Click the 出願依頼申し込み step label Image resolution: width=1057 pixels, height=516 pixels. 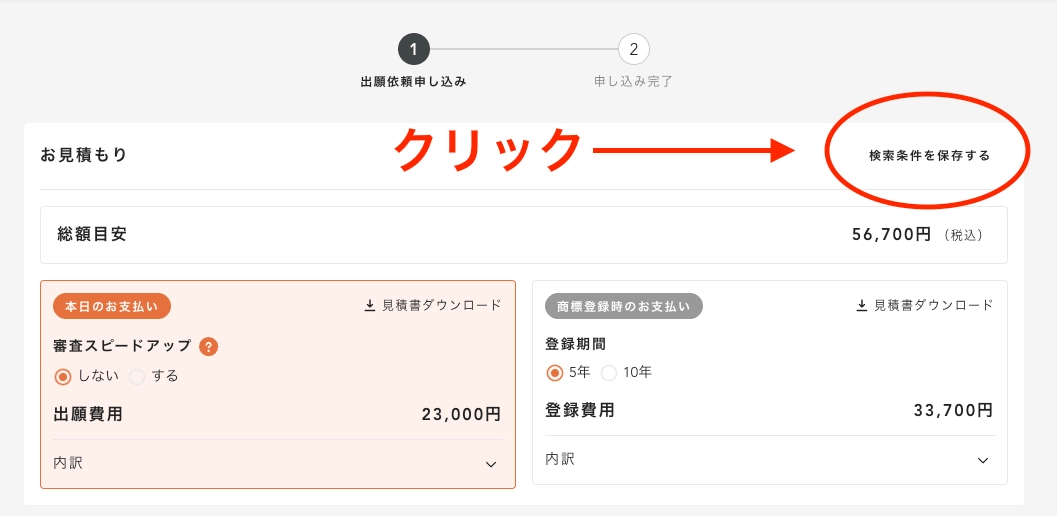413,82
